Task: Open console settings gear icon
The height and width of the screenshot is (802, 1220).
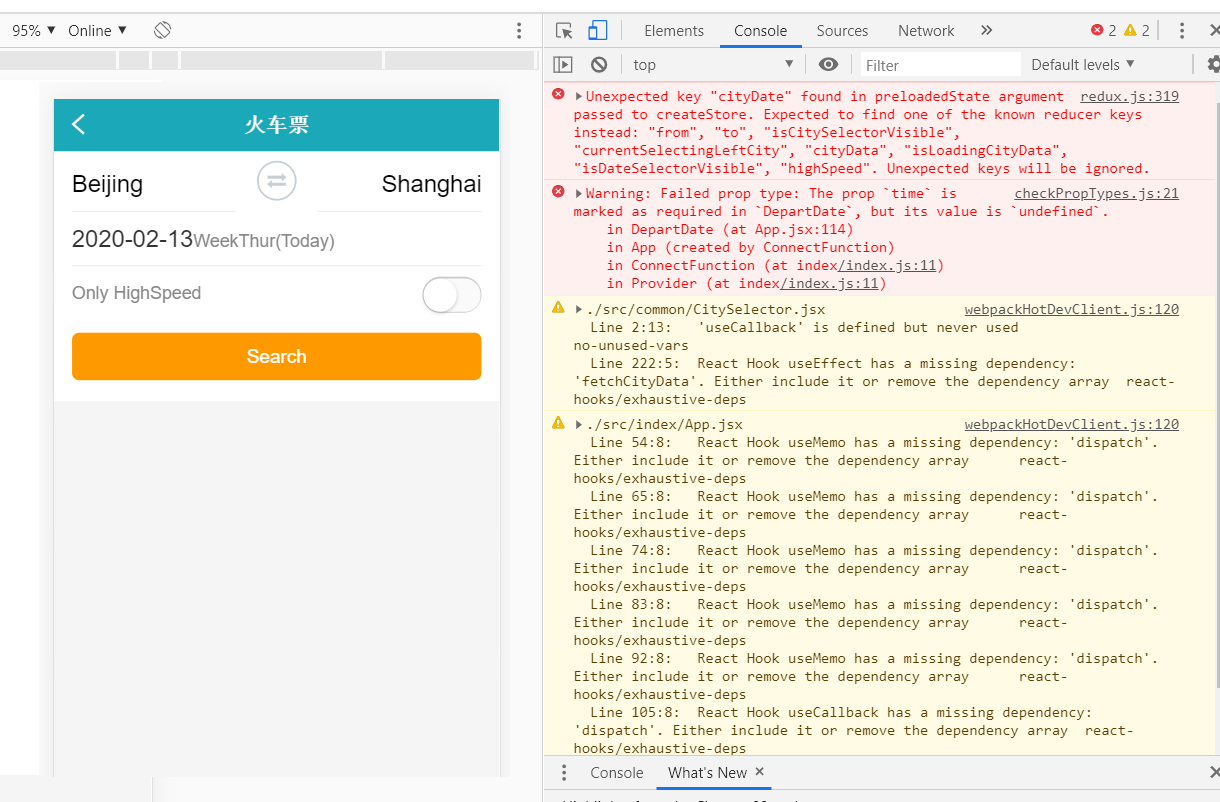Action: pyautogui.click(x=1213, y=64)
